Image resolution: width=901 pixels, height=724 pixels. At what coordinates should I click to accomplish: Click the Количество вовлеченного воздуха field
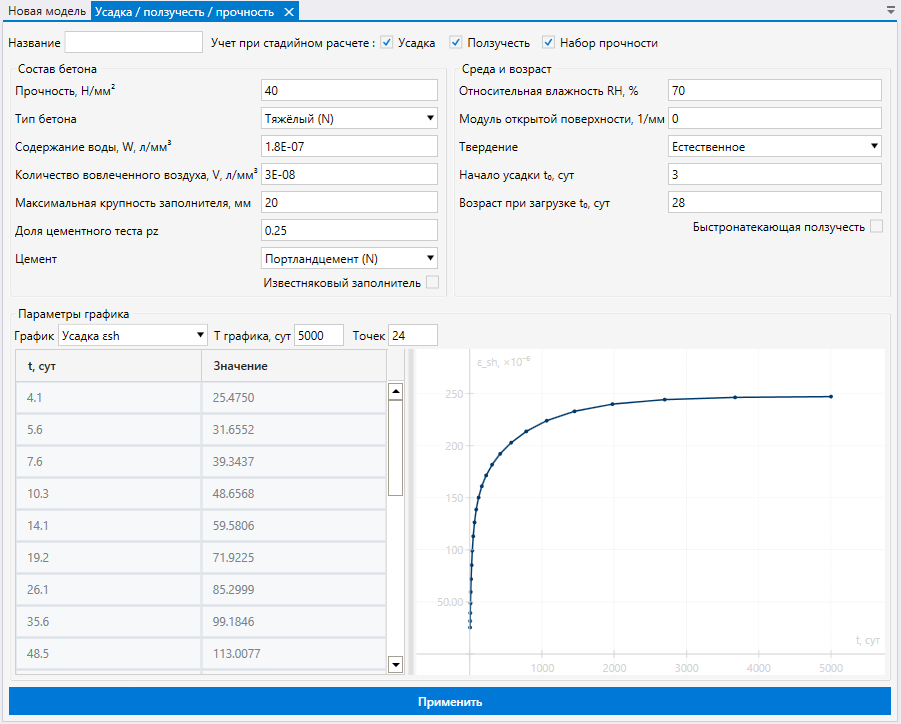(349, 175)
